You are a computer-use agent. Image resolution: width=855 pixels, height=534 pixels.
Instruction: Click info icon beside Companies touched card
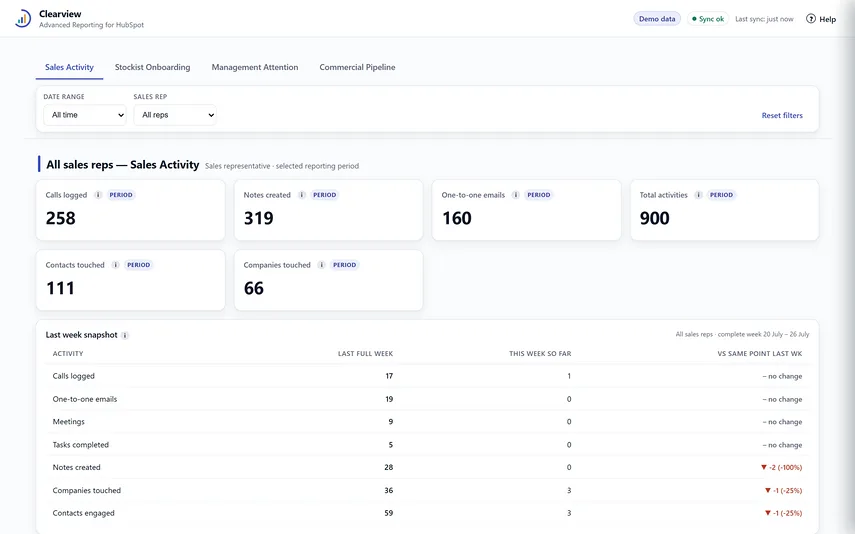pos(322,265)
